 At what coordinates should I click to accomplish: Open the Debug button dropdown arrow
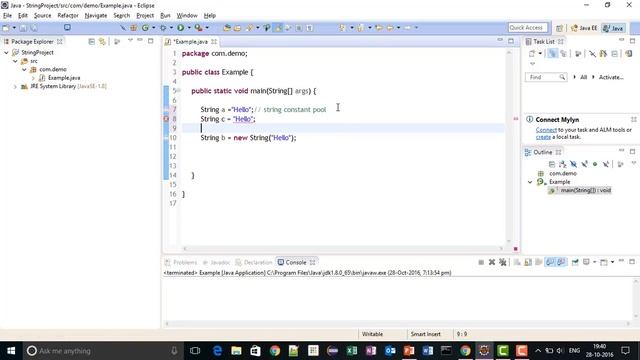[171, 28]
